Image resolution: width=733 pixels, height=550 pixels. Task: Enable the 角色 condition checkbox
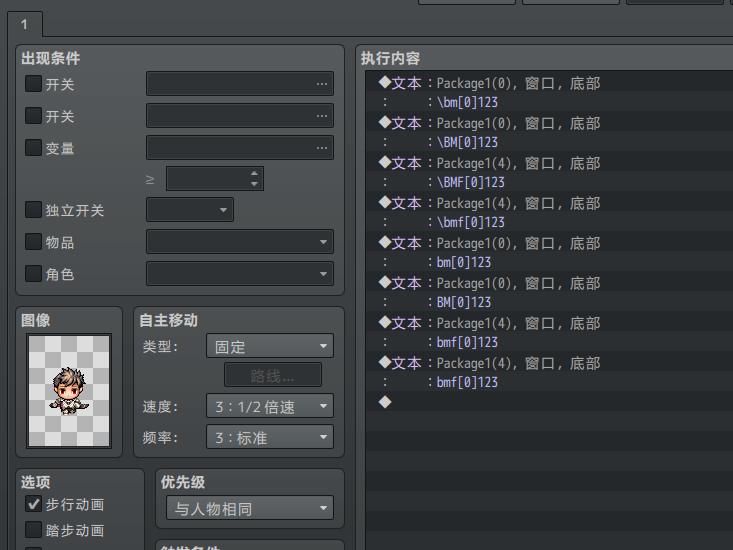pos(33,273)
